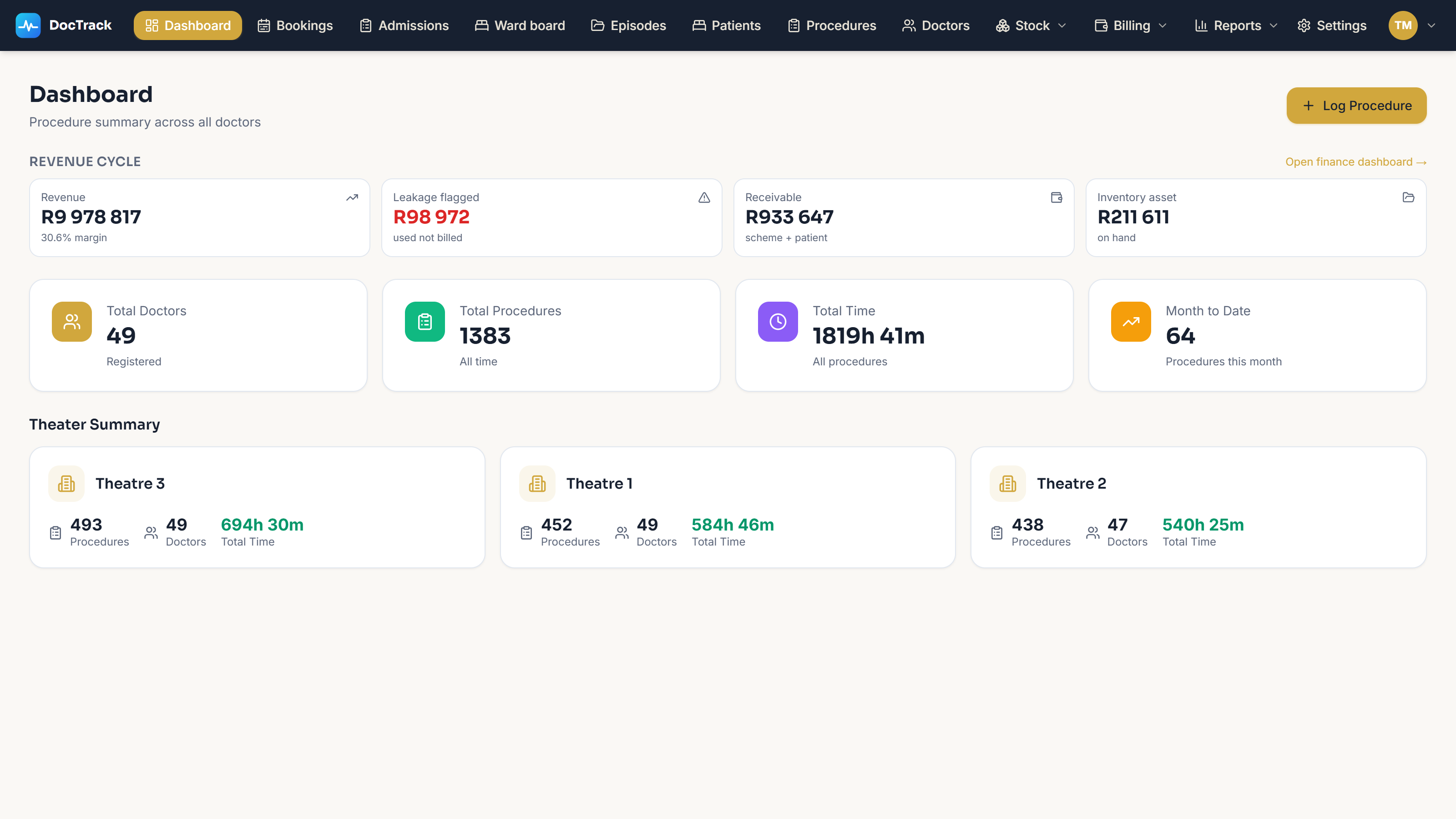Open finance dashboard link

click(1356, 162)
